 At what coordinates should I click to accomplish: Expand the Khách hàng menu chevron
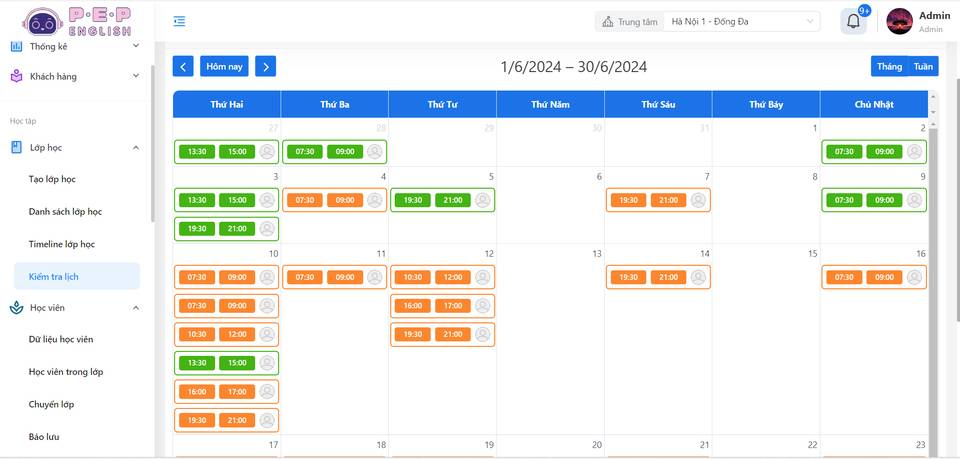coord(136,76)
